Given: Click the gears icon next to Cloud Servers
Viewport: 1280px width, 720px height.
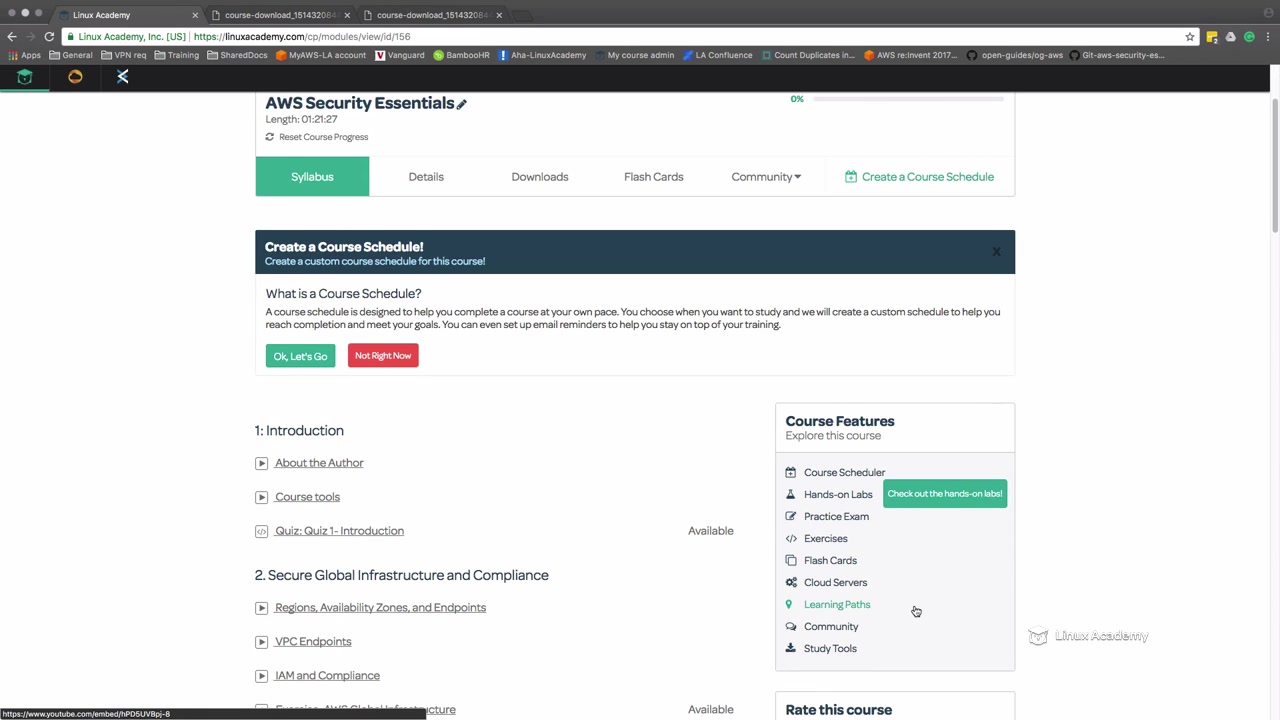Looking at the screenshot, I should (791, 582).
